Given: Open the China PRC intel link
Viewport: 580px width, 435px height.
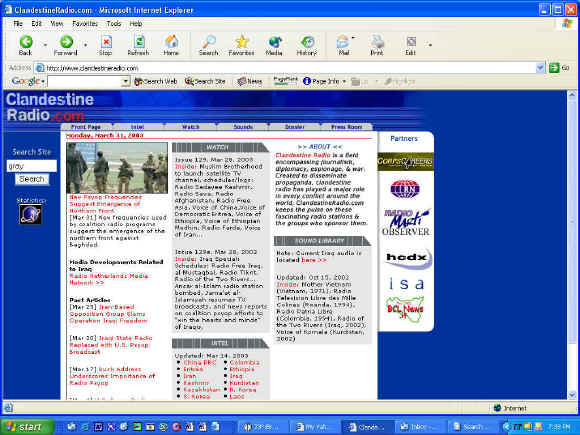Looking at the screenshot, I should (x=199, y=362).
